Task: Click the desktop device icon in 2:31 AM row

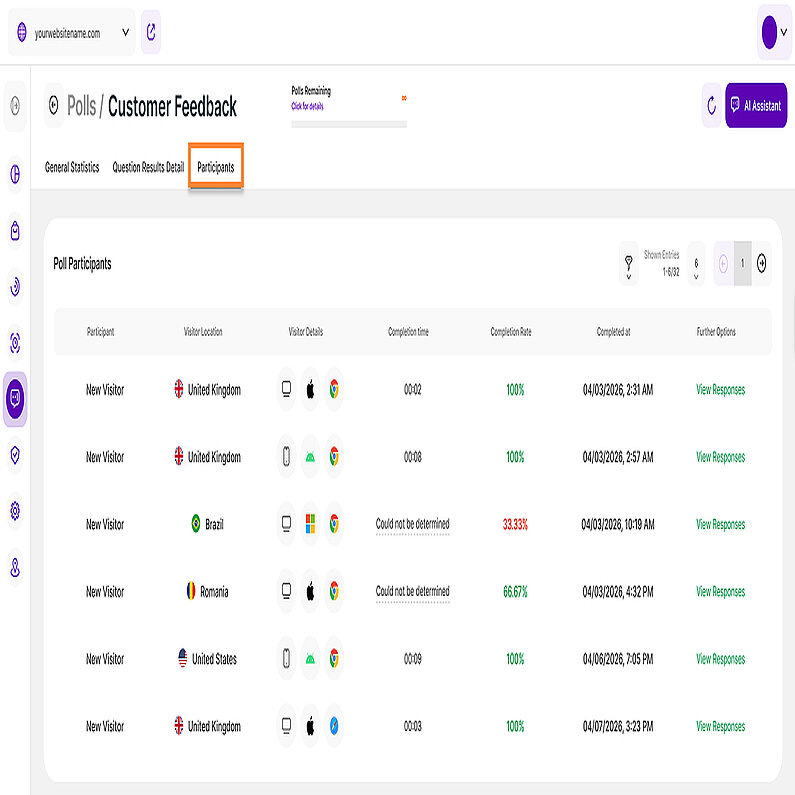Action: pos(286,389)
